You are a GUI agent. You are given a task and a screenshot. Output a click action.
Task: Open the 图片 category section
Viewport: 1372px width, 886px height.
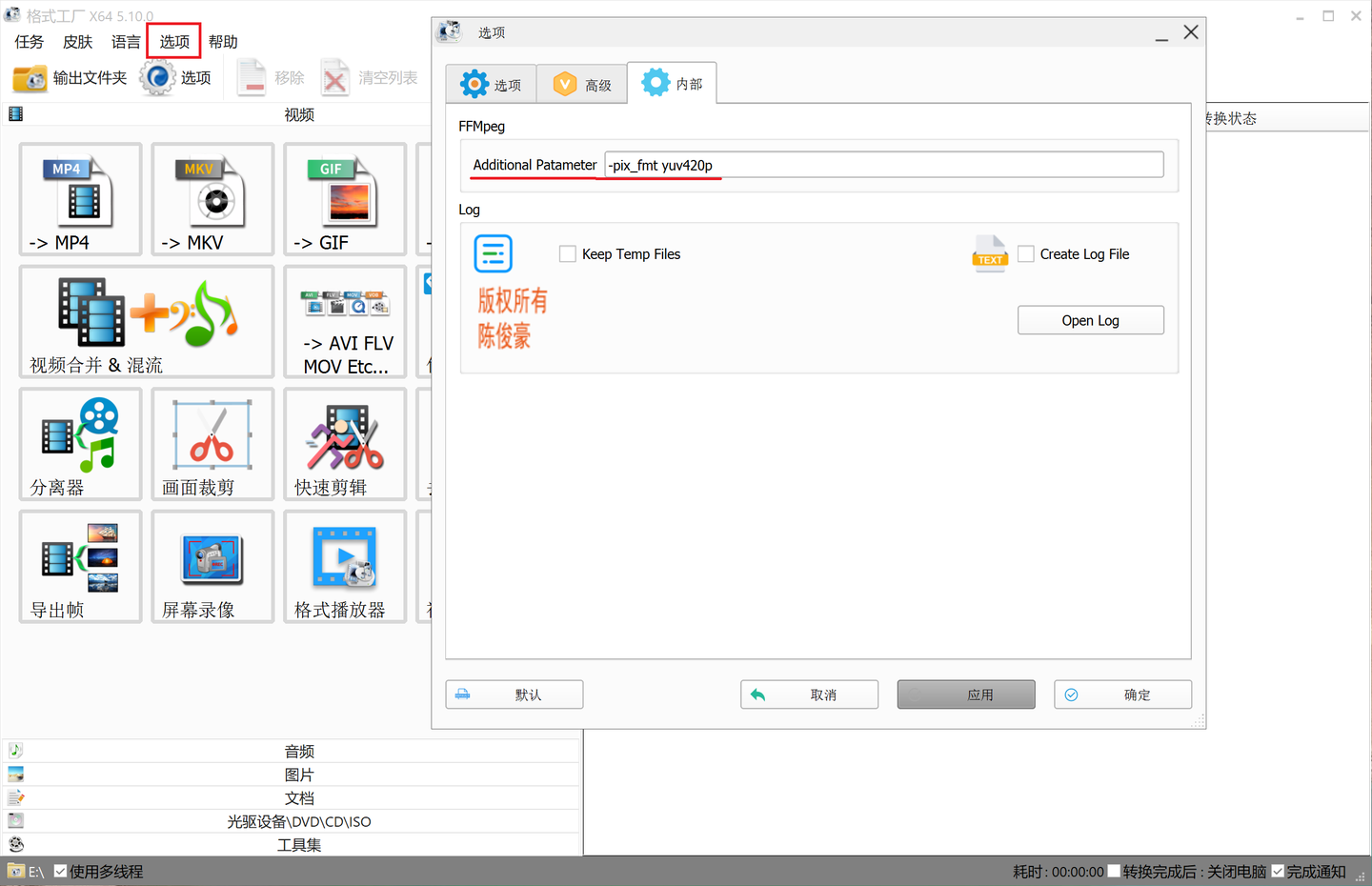pos(299,775)
